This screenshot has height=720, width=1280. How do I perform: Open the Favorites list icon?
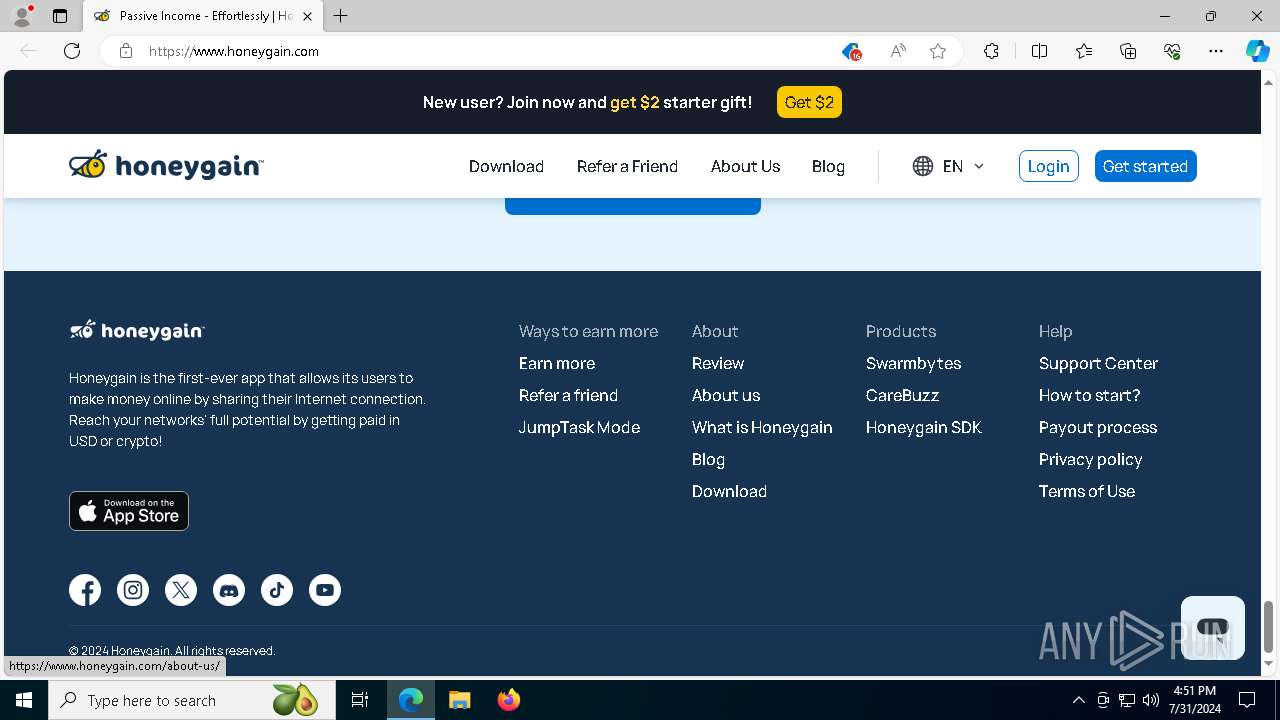1084,51
